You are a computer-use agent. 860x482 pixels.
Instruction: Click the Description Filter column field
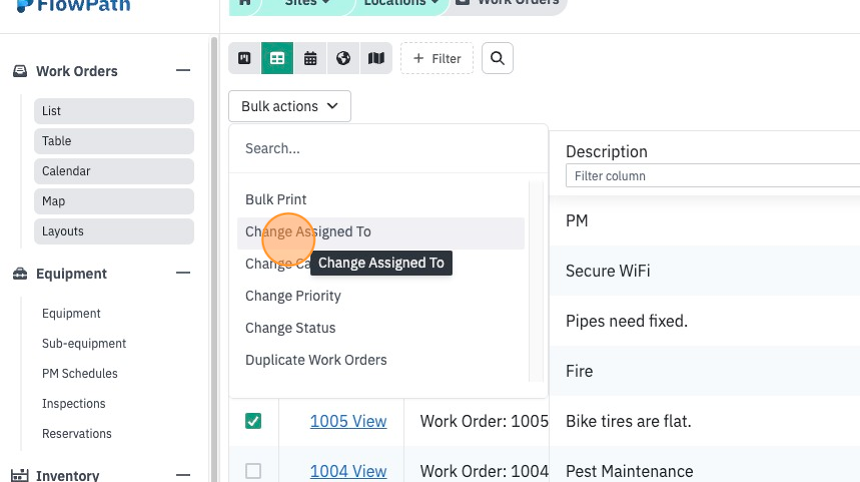(x=712, y=176)
